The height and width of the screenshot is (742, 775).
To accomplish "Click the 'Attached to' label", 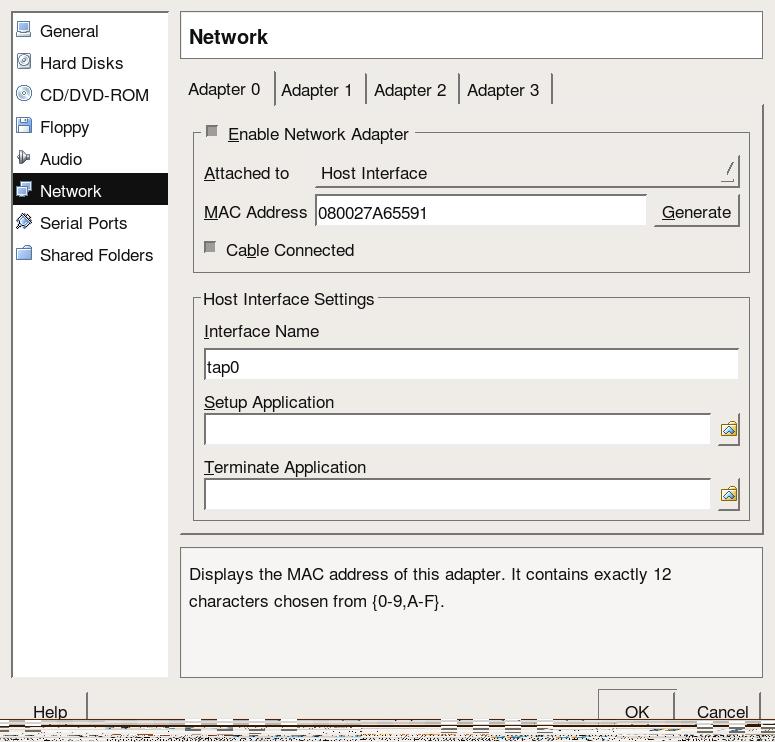I will pos(246,173).
